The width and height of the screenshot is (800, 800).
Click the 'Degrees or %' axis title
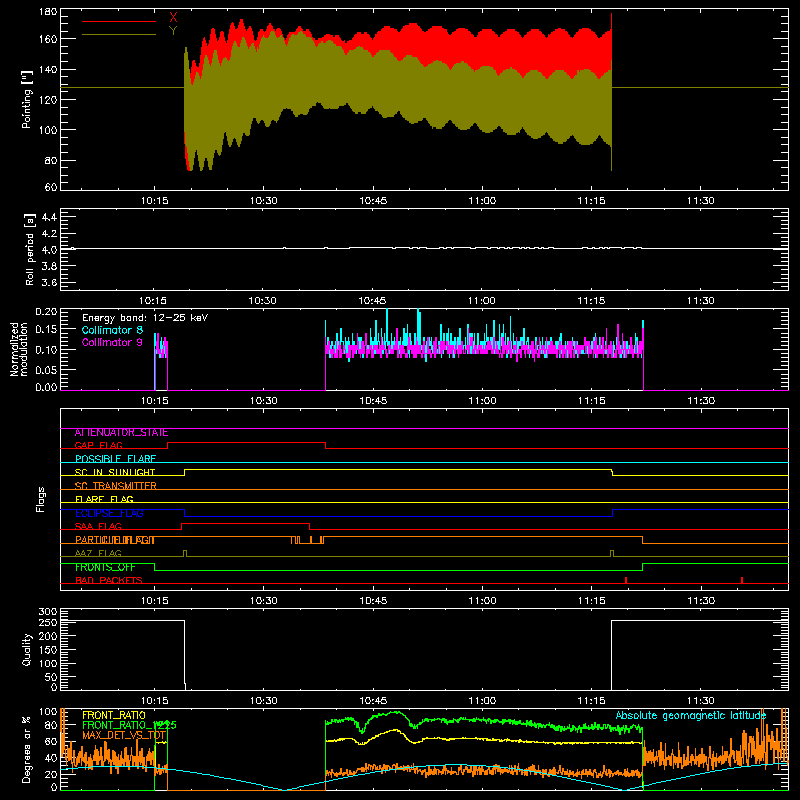pyautogui.click(x=26, y=749)
